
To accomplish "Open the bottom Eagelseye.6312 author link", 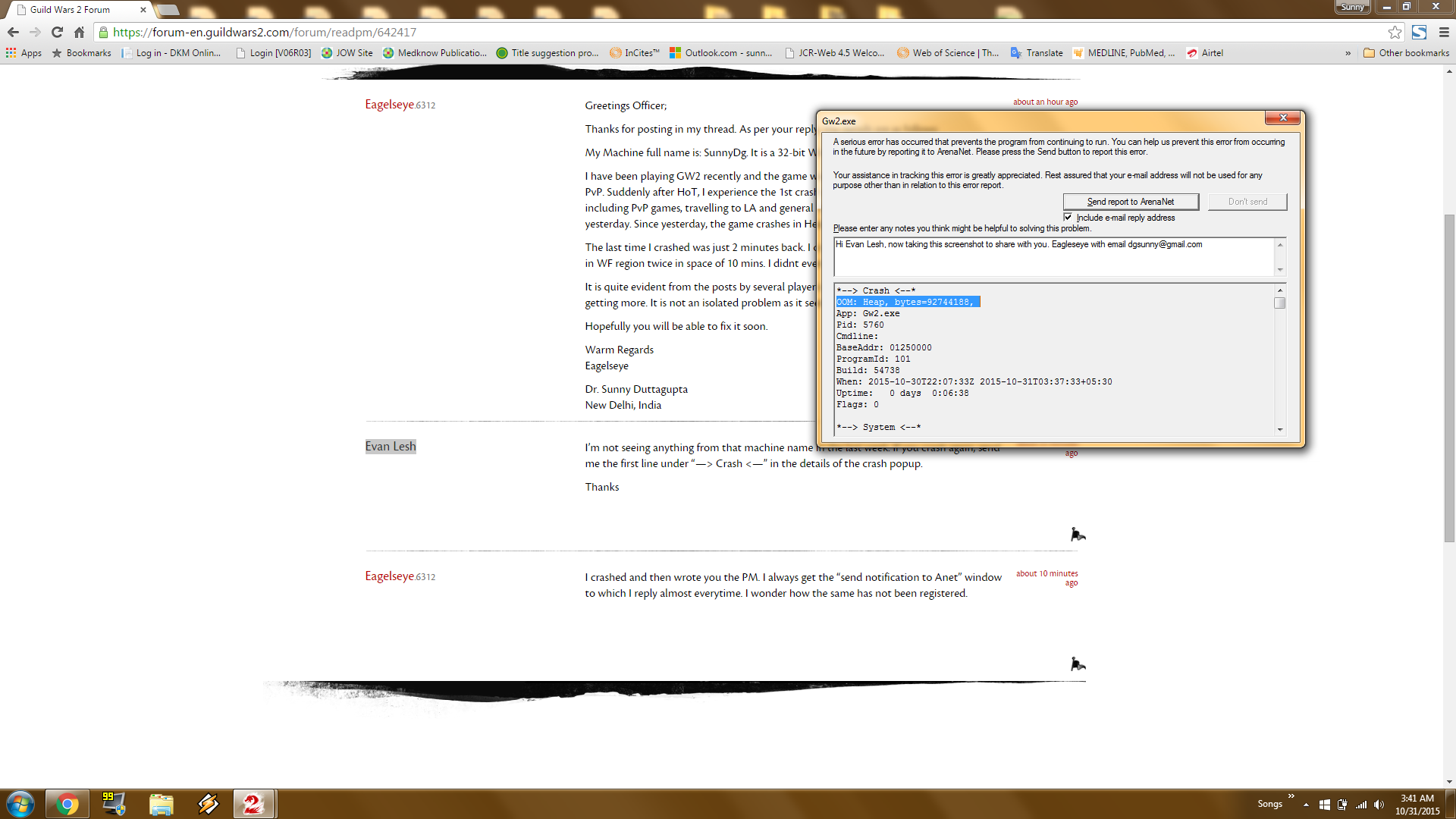I will tap(400, 576).
